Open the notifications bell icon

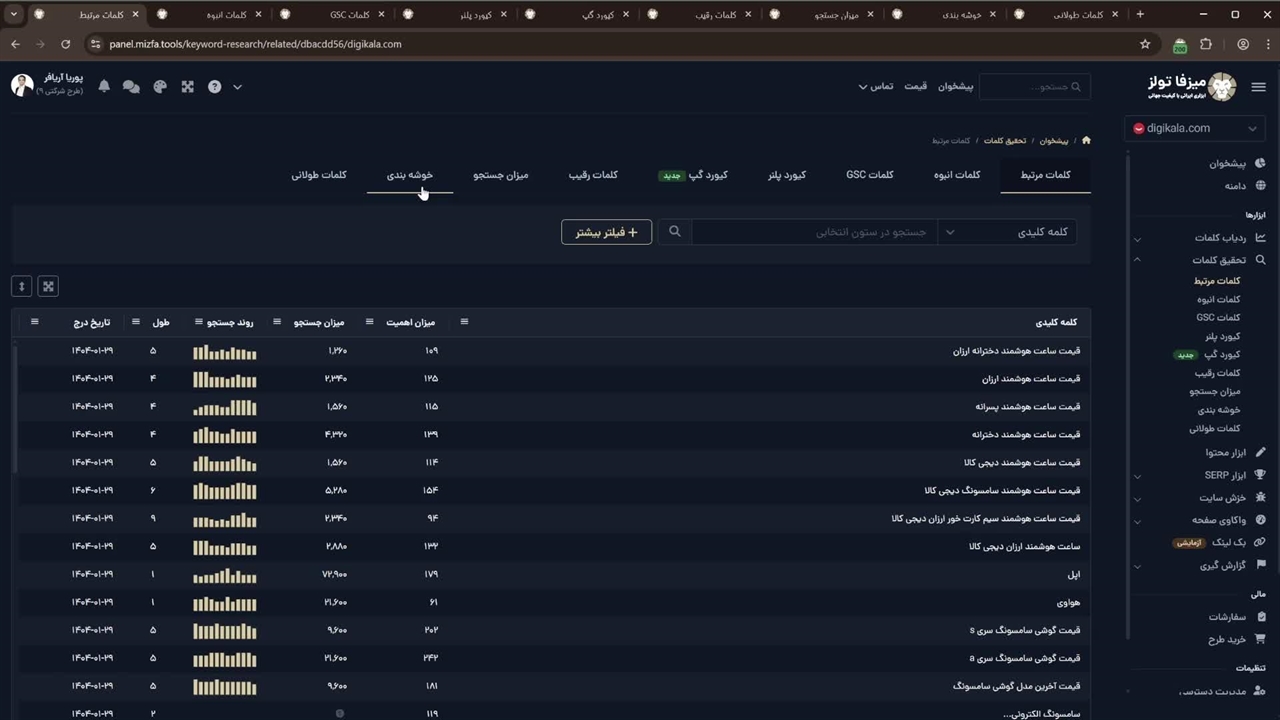[104, 87]
